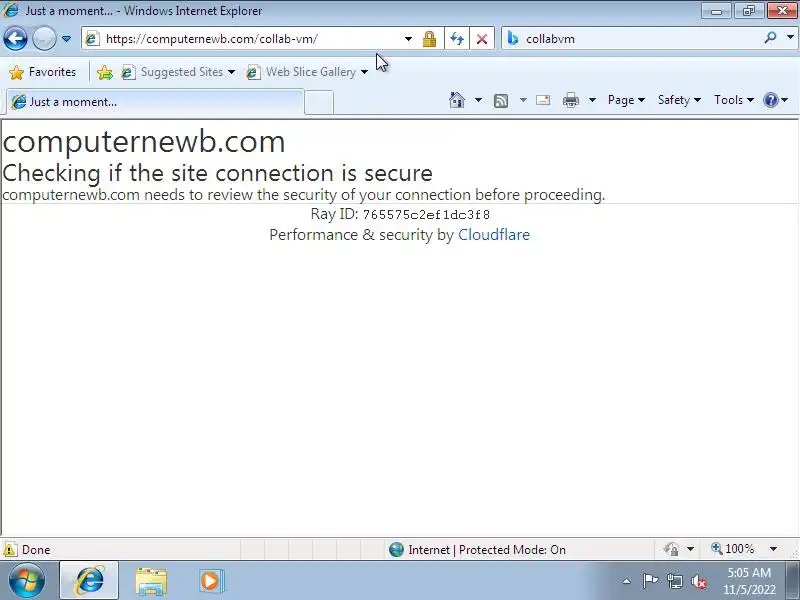800x600 pixels.
Task: Click the RSS Feeds icon
Action: 501,101
